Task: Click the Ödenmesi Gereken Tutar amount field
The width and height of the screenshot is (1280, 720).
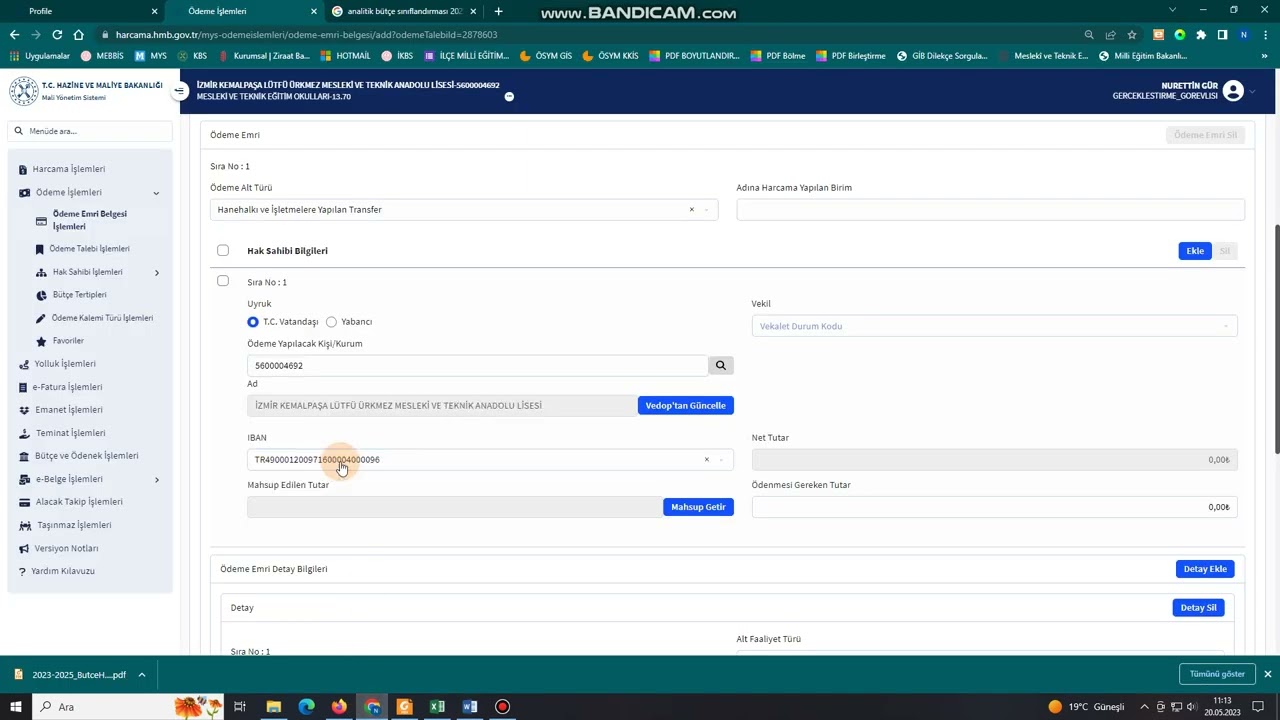Action: (x=994, y=507)
